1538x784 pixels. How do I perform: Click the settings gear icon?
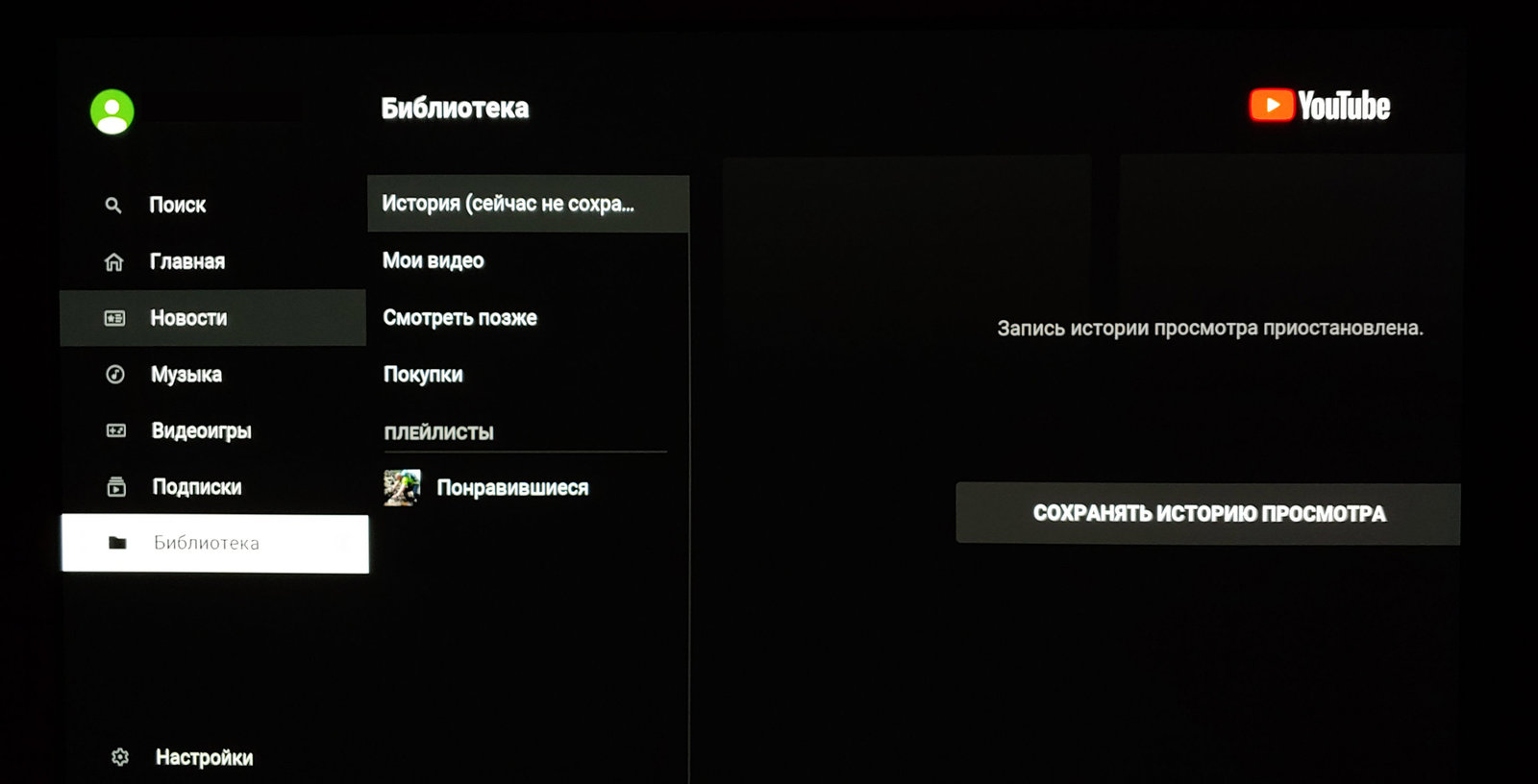120,757
